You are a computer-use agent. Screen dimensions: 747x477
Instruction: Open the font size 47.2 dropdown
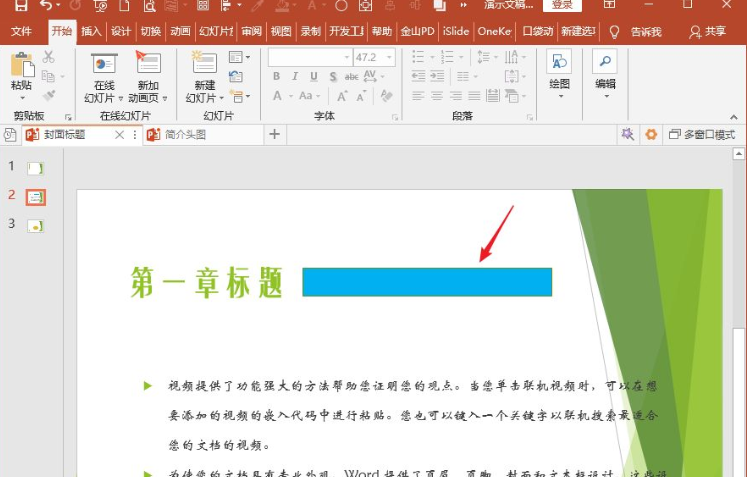pyautogui.click(x=390, y=57)
